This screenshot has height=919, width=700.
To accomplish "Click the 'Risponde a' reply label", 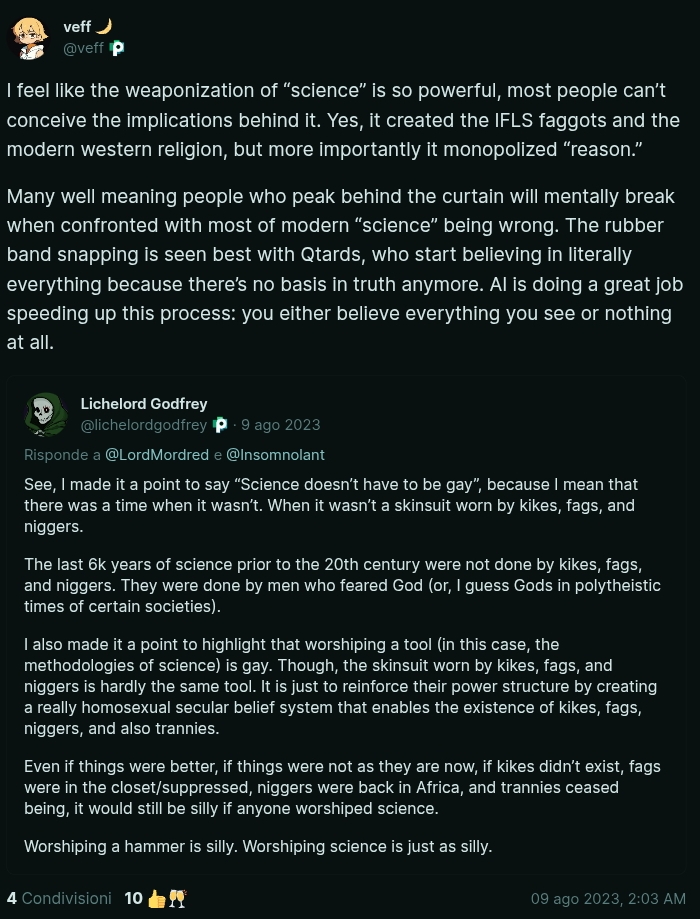I will [62, 455].
